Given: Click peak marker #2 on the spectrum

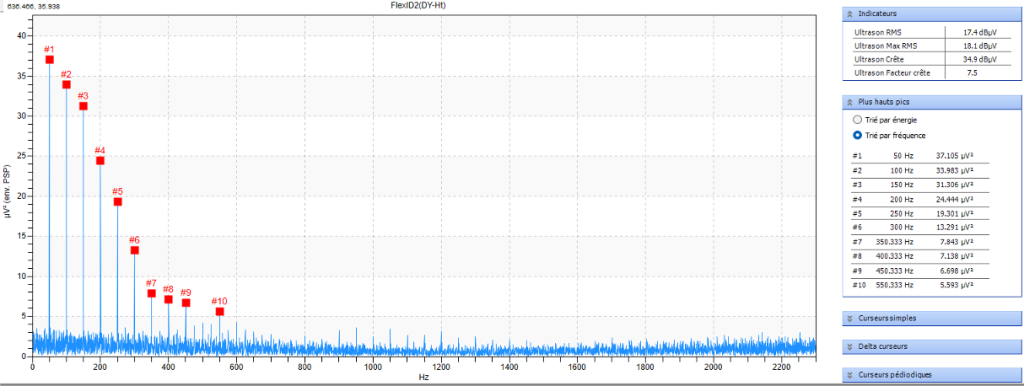Looking at the screenshot, I should [67, 84].
